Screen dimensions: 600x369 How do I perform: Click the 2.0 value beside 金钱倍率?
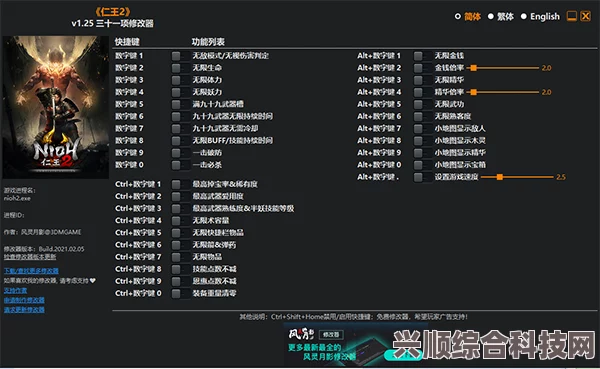546,68
